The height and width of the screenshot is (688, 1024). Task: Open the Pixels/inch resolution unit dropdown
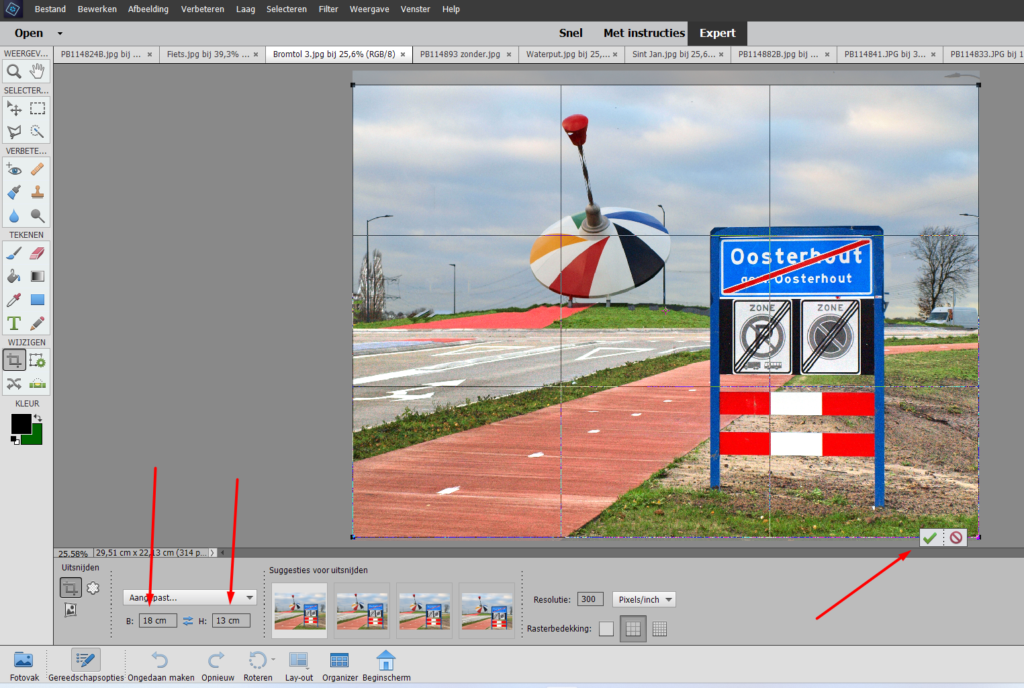(643, 599)
